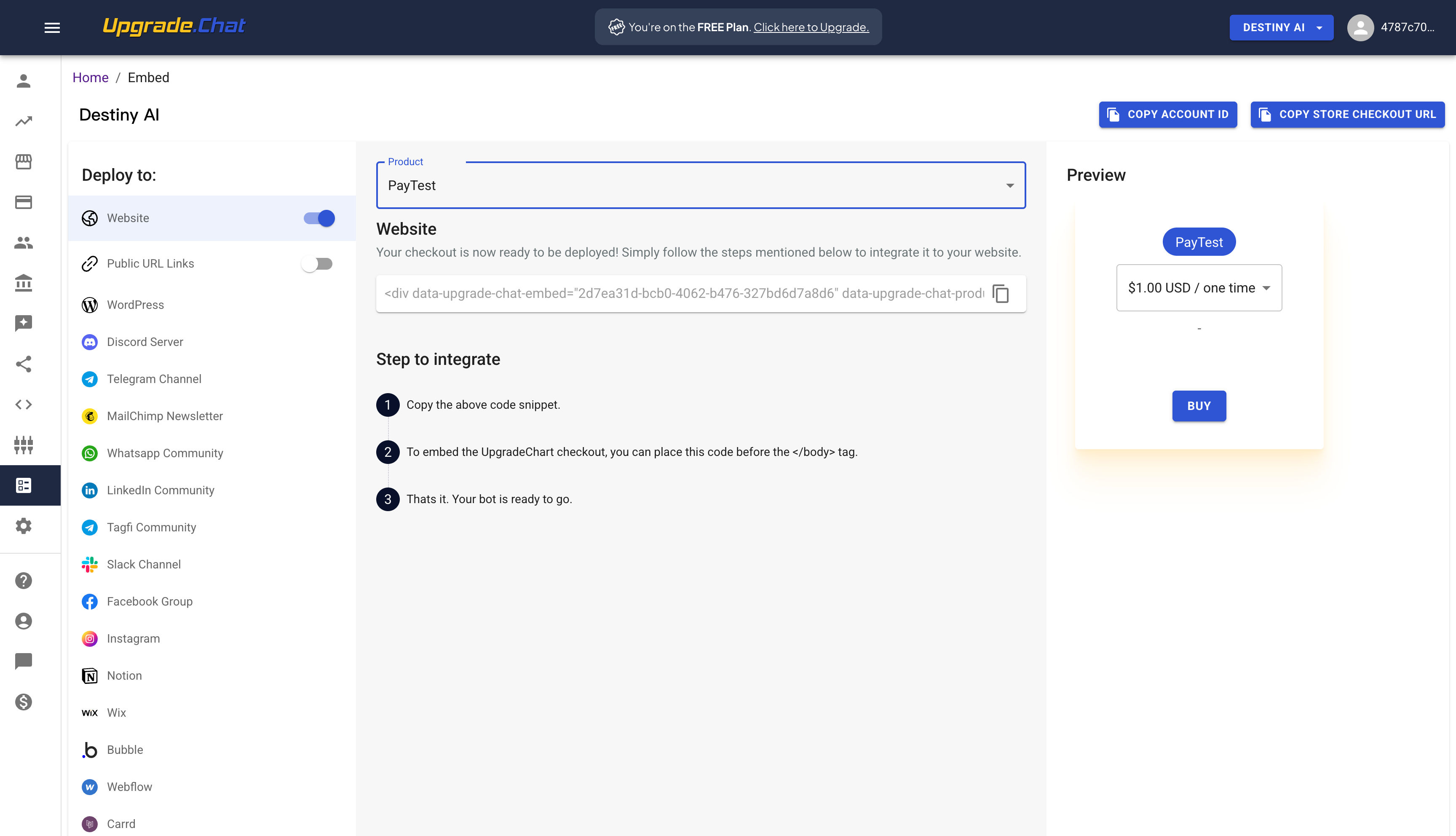Open the storefront icon in sidebar
Viewport: 1456px width, 836px height.
point(24,162)
